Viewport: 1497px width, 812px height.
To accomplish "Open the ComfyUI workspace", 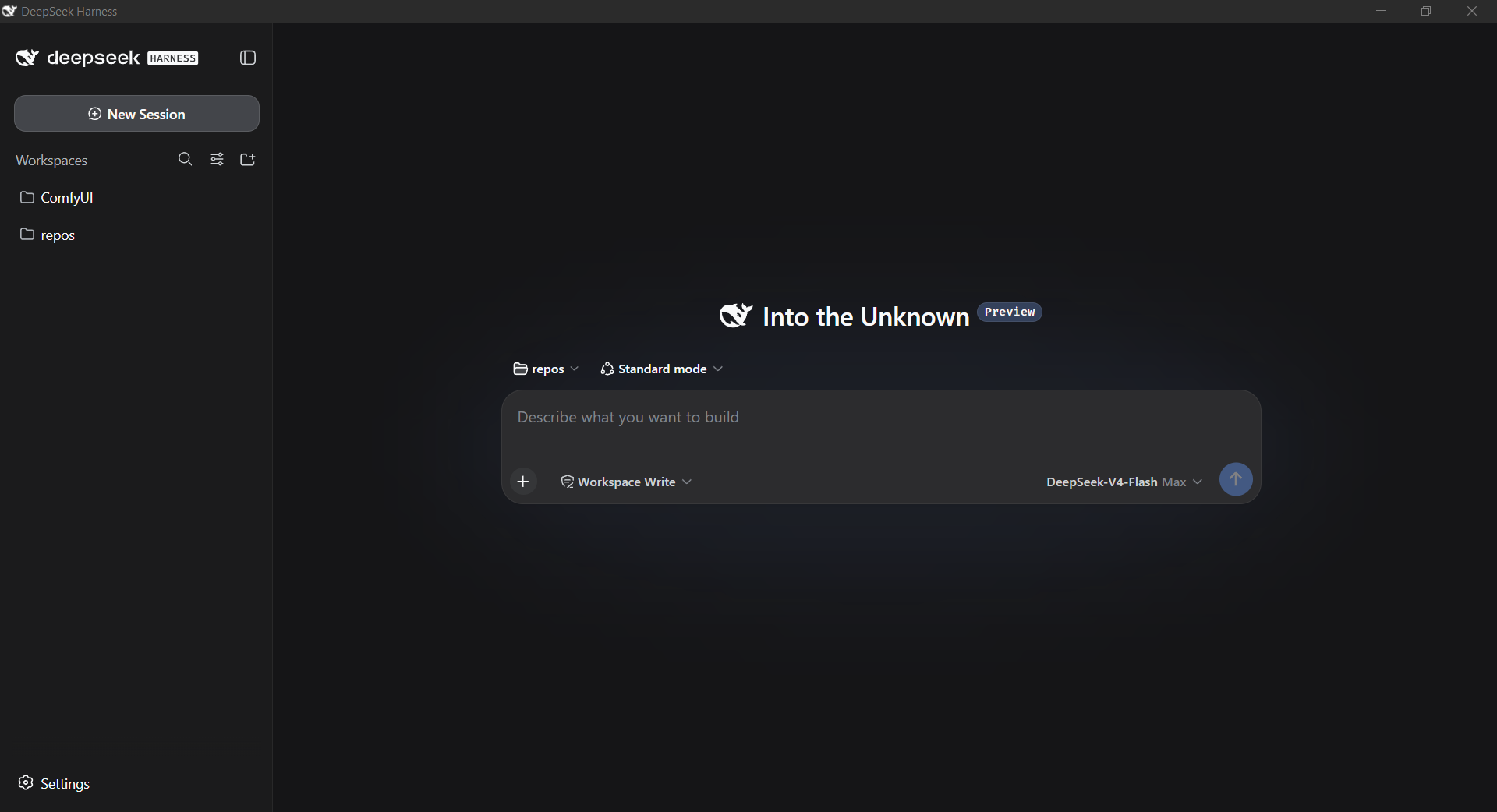I will tap(136, 197).
